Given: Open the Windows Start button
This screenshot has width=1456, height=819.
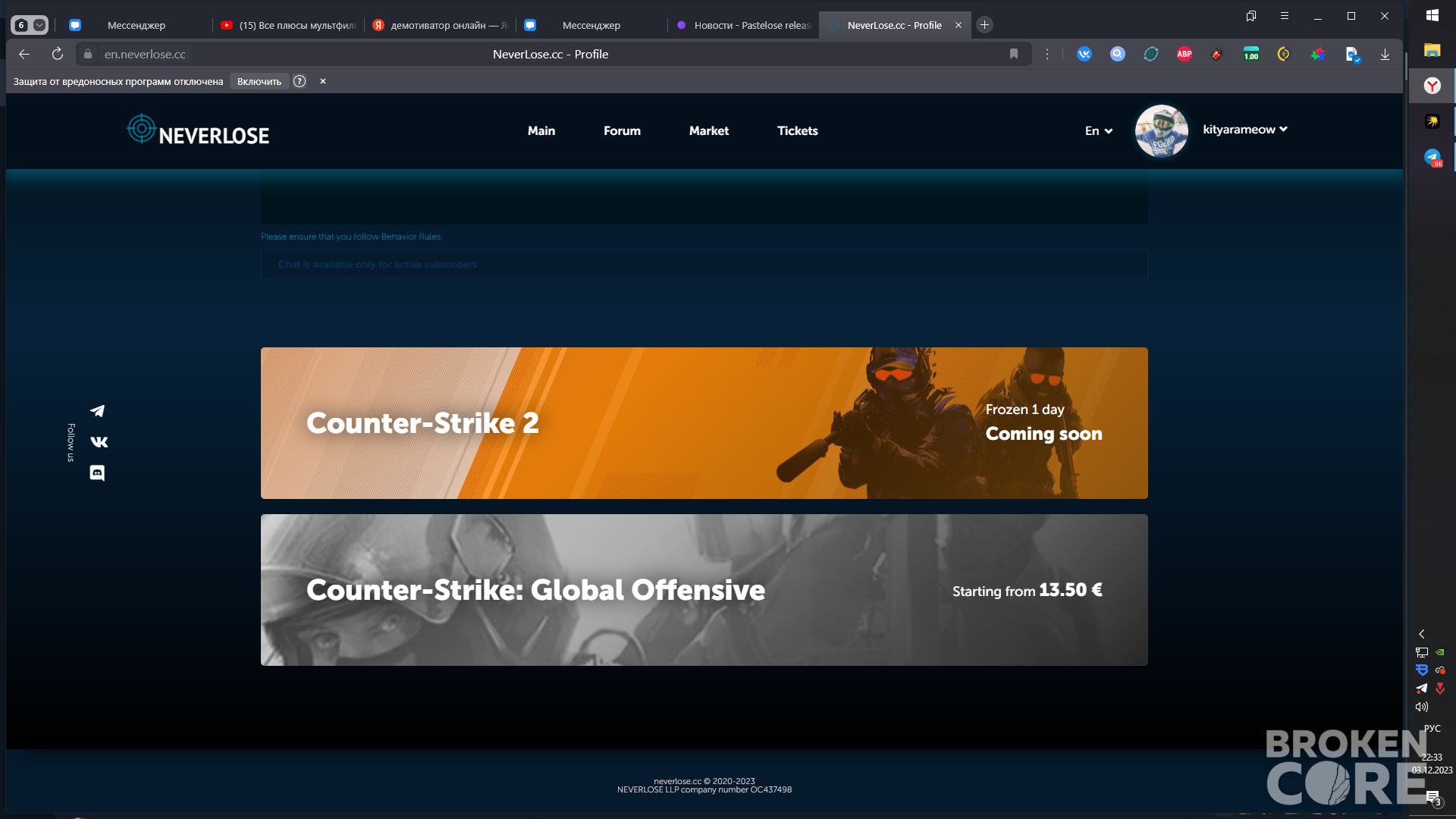Looking at the screenshot, I should [1432, 15].
